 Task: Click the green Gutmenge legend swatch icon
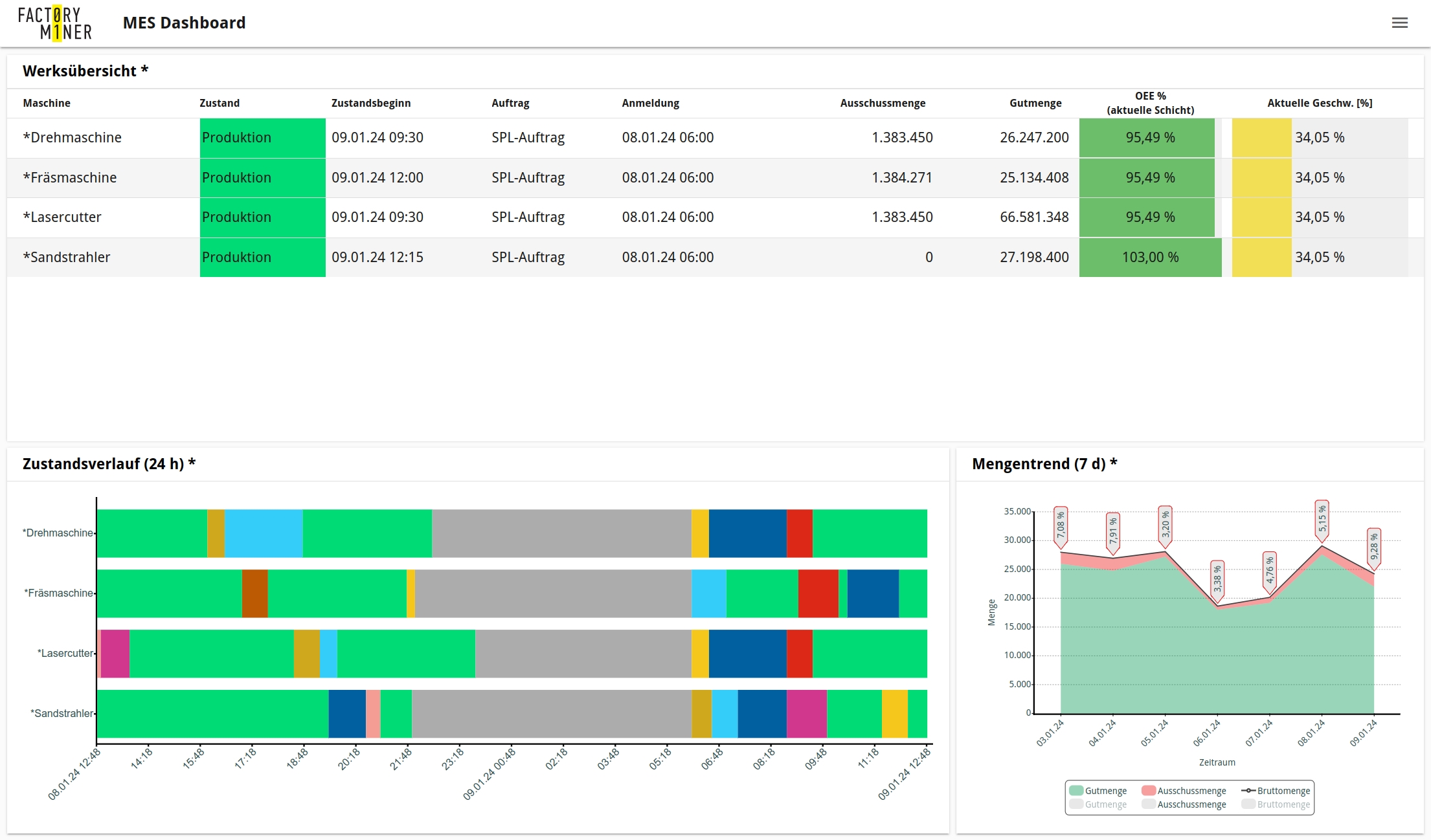1076,790
